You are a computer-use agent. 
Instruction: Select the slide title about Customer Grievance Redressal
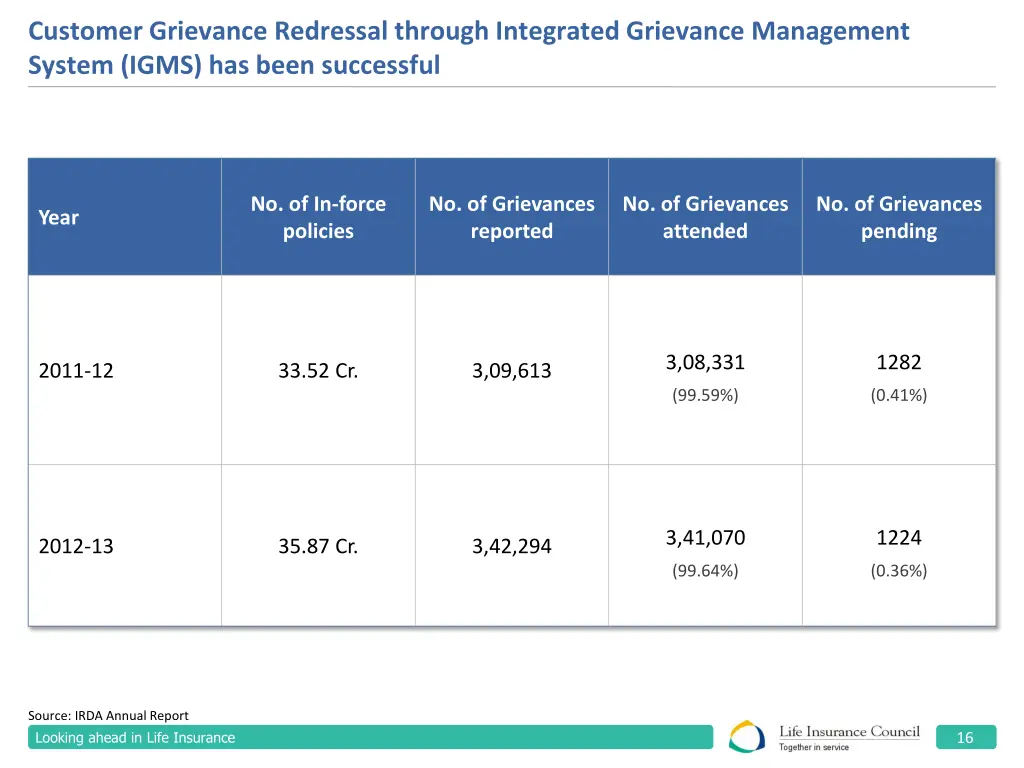tap(470, 47)
